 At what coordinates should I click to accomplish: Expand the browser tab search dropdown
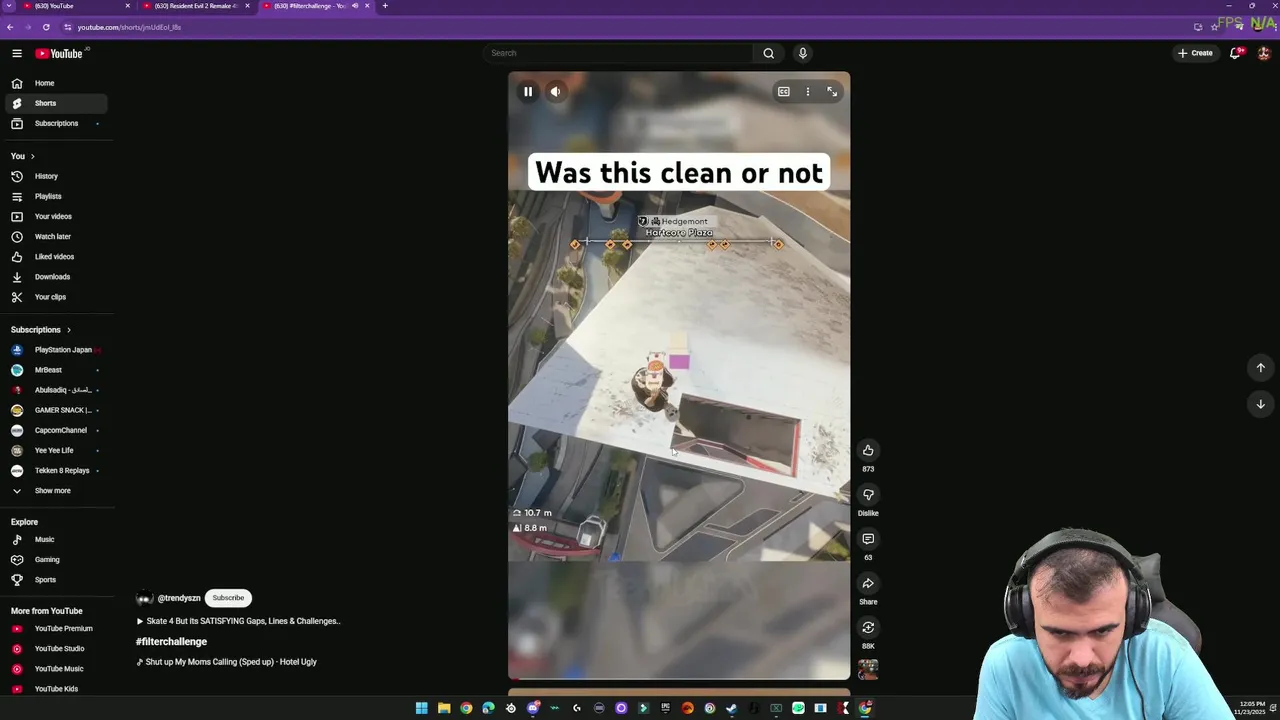pyautogui.click(x=8, y=6)
